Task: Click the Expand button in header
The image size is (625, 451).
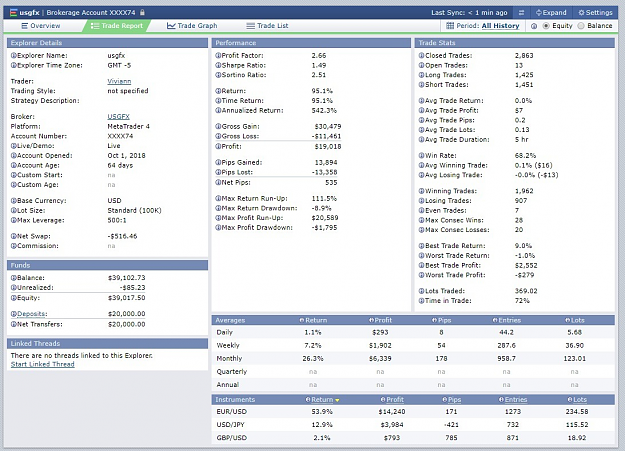Action: coord(551,12)
